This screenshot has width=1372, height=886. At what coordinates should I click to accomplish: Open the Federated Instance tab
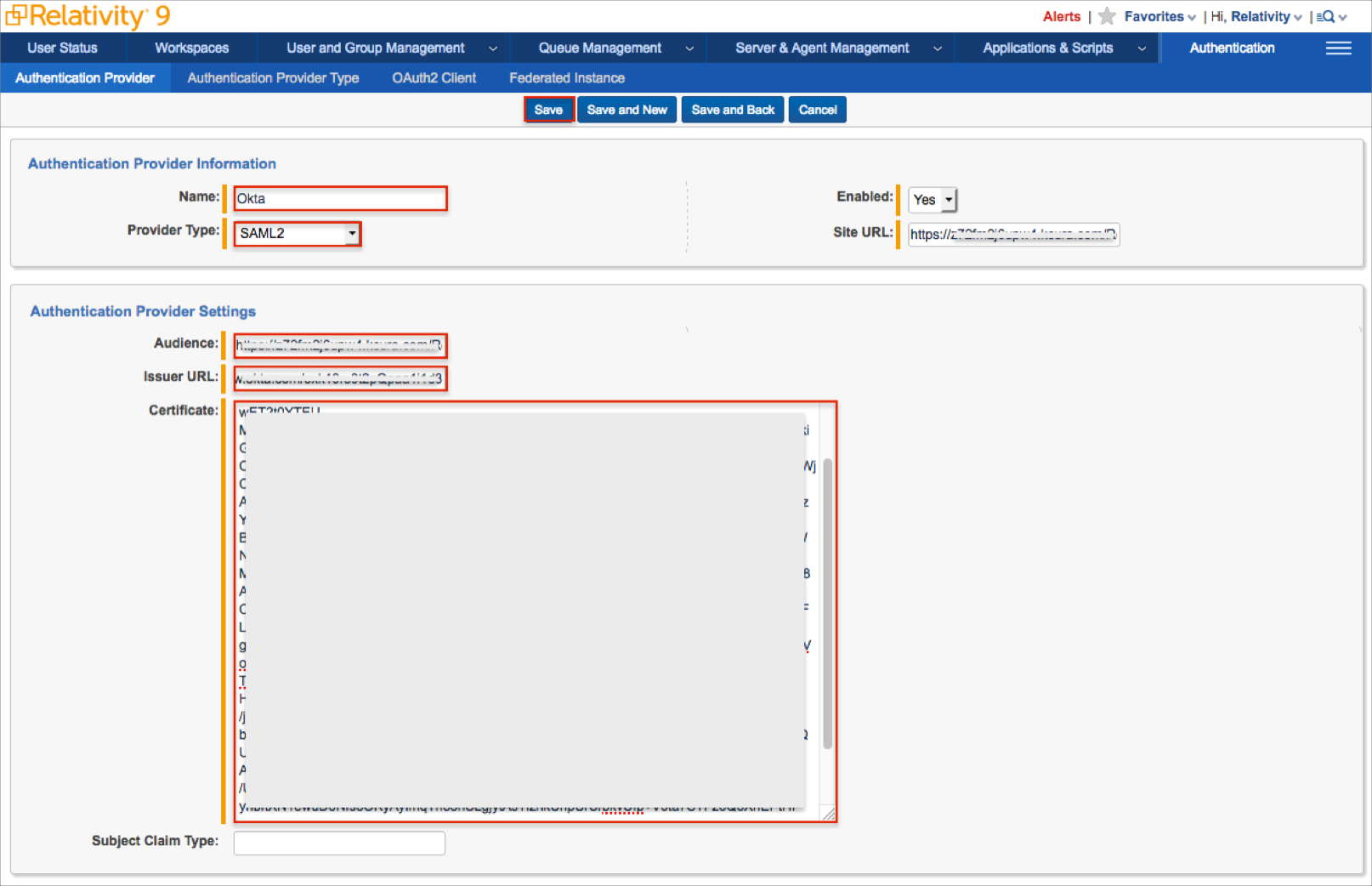[x=566, y=78]
